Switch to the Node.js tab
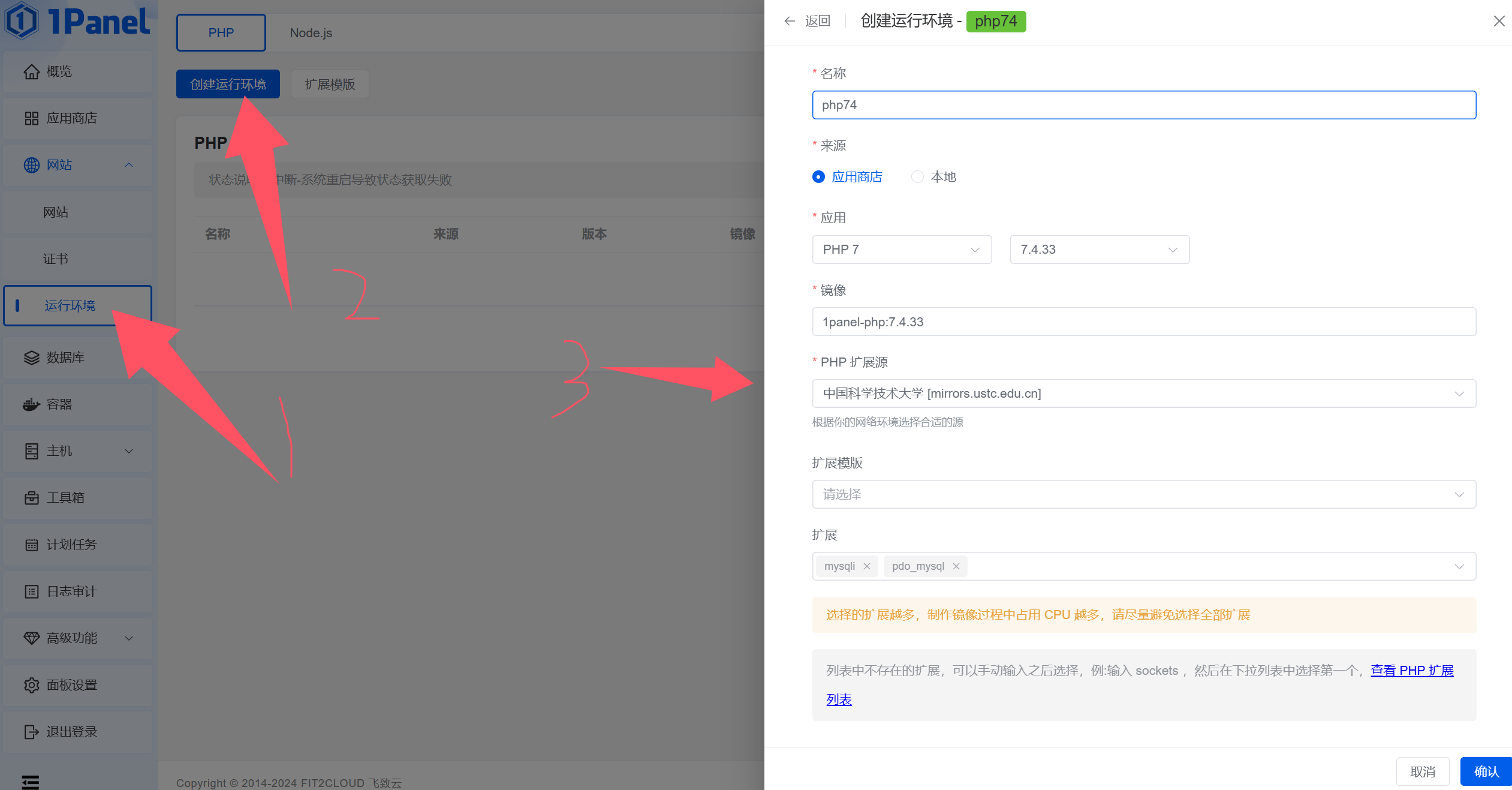The image size is (1512, 790). pos(311,33)
